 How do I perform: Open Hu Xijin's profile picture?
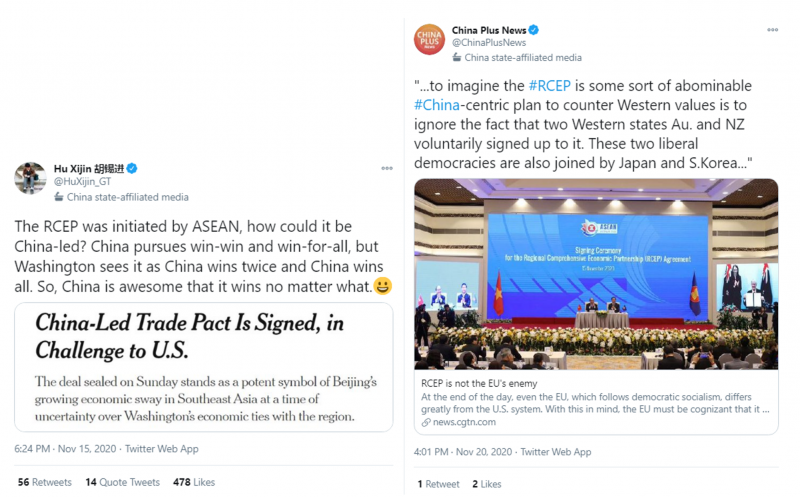tap(30, 178)
